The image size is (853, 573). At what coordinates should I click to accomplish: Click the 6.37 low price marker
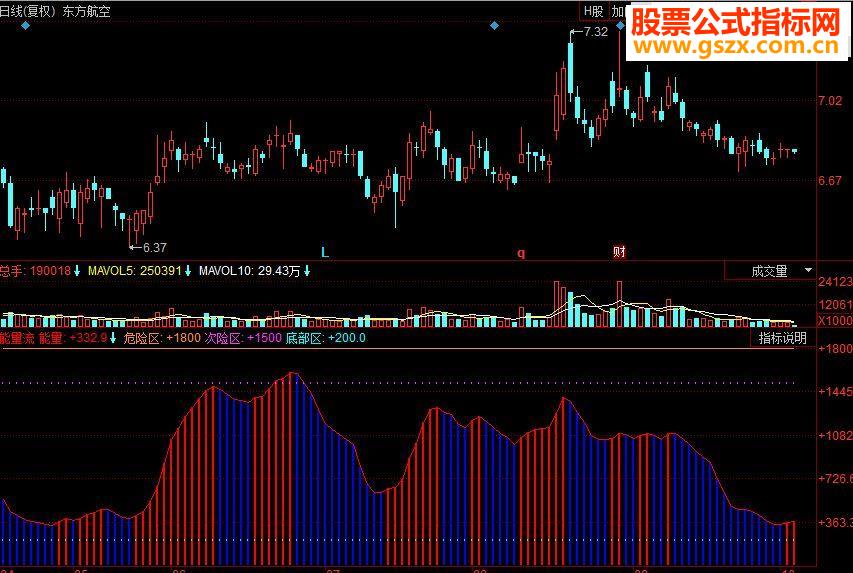tap(154, 248)
